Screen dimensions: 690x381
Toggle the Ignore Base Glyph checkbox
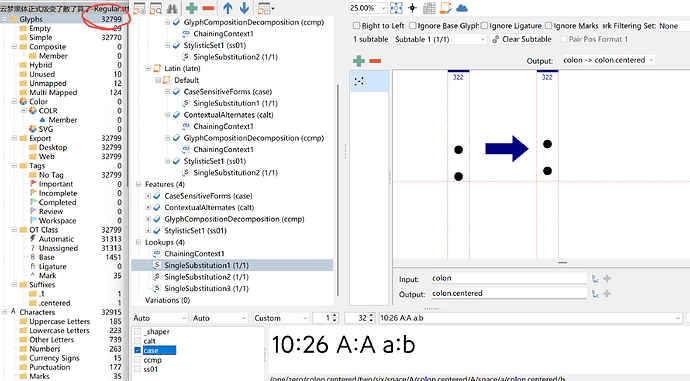[412, 26]
